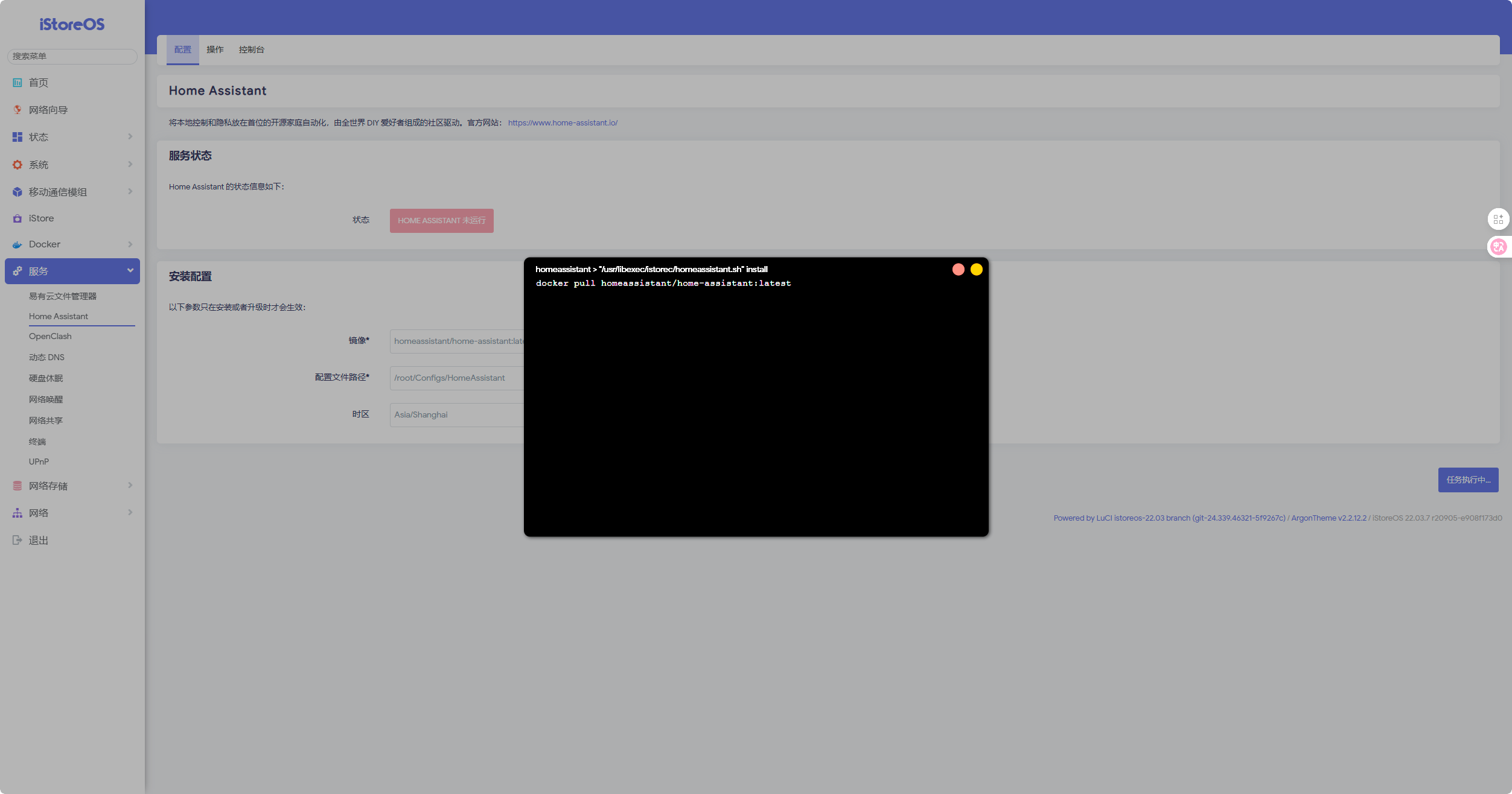Open the ArgonTheme v2.2.12.2 link
1512x794 pixels.
pos(1329,518)
